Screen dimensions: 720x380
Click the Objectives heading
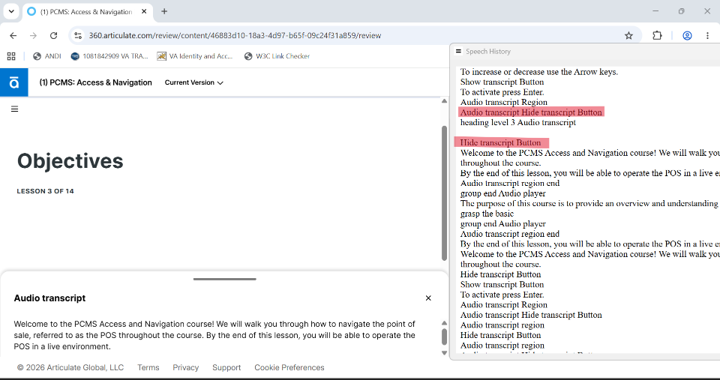pyautogui.click(x=70, y=161)
